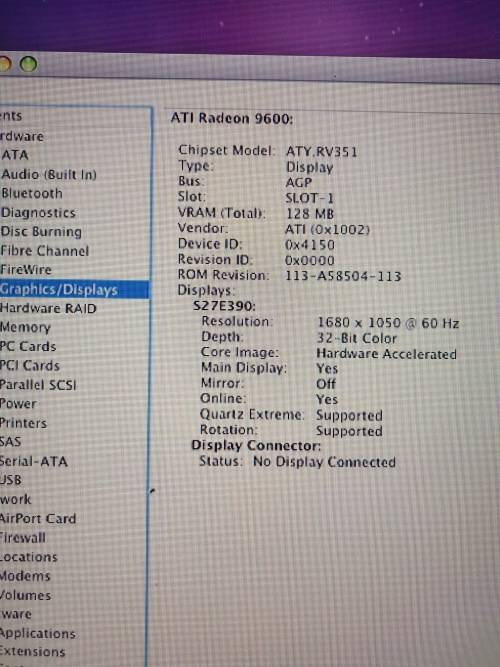Viewport: 500px width, 667px height.
Task: Select FireWire in sidebar
Action: (26, 270)
